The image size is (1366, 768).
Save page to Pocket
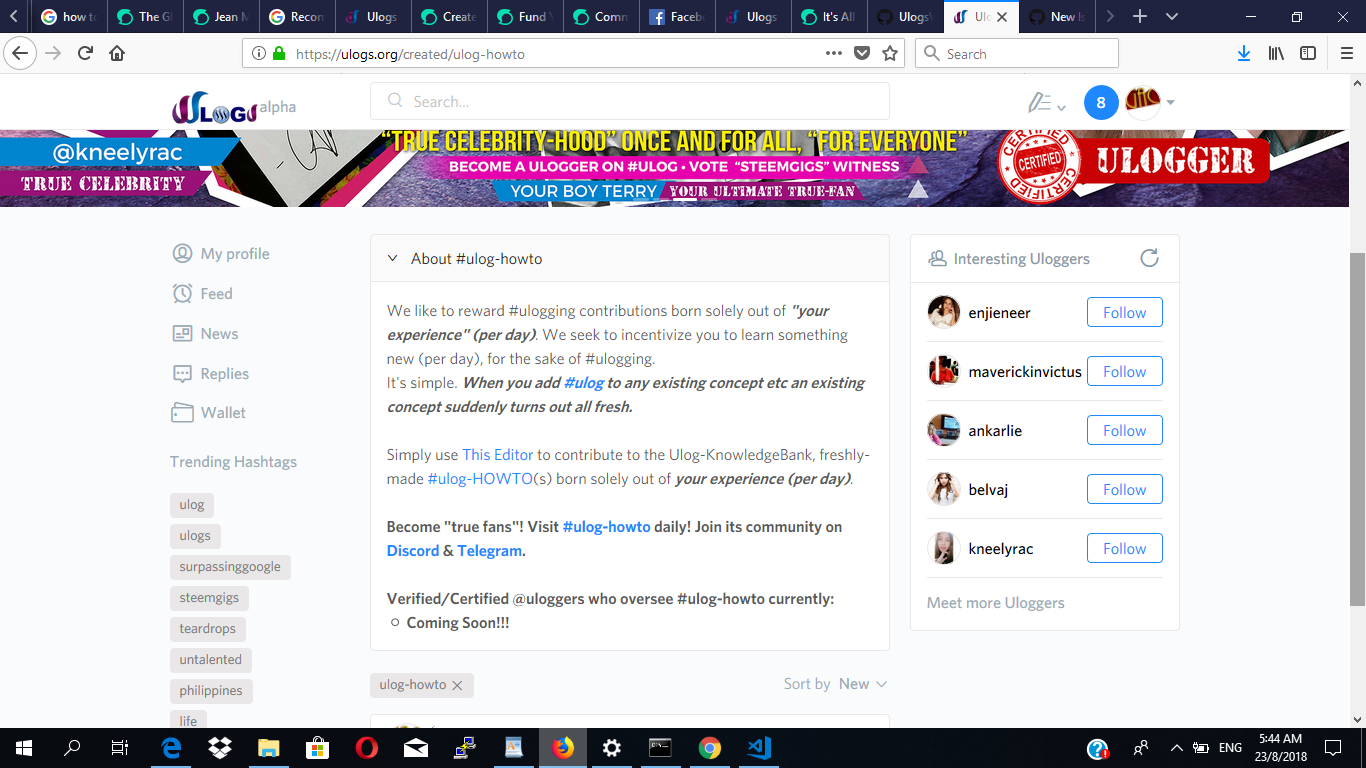pyautogui.click(x=862, y=54)
